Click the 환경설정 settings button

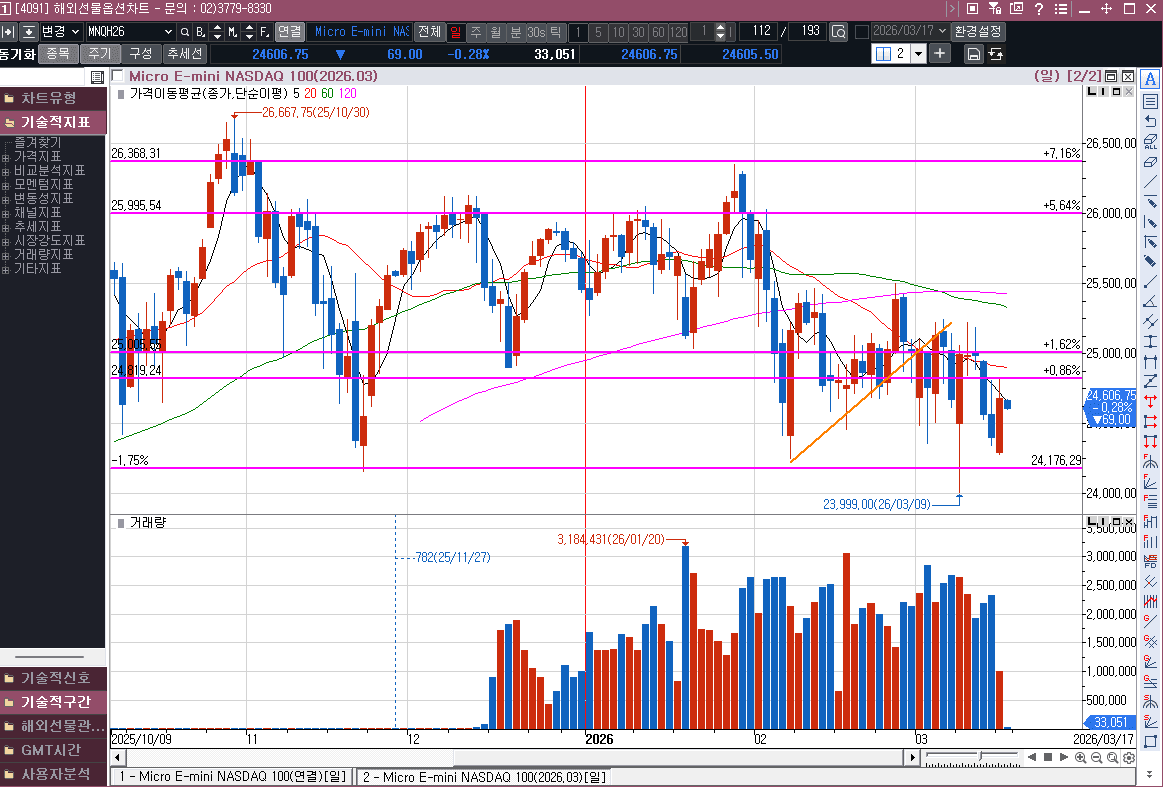[x=977, y=32]
